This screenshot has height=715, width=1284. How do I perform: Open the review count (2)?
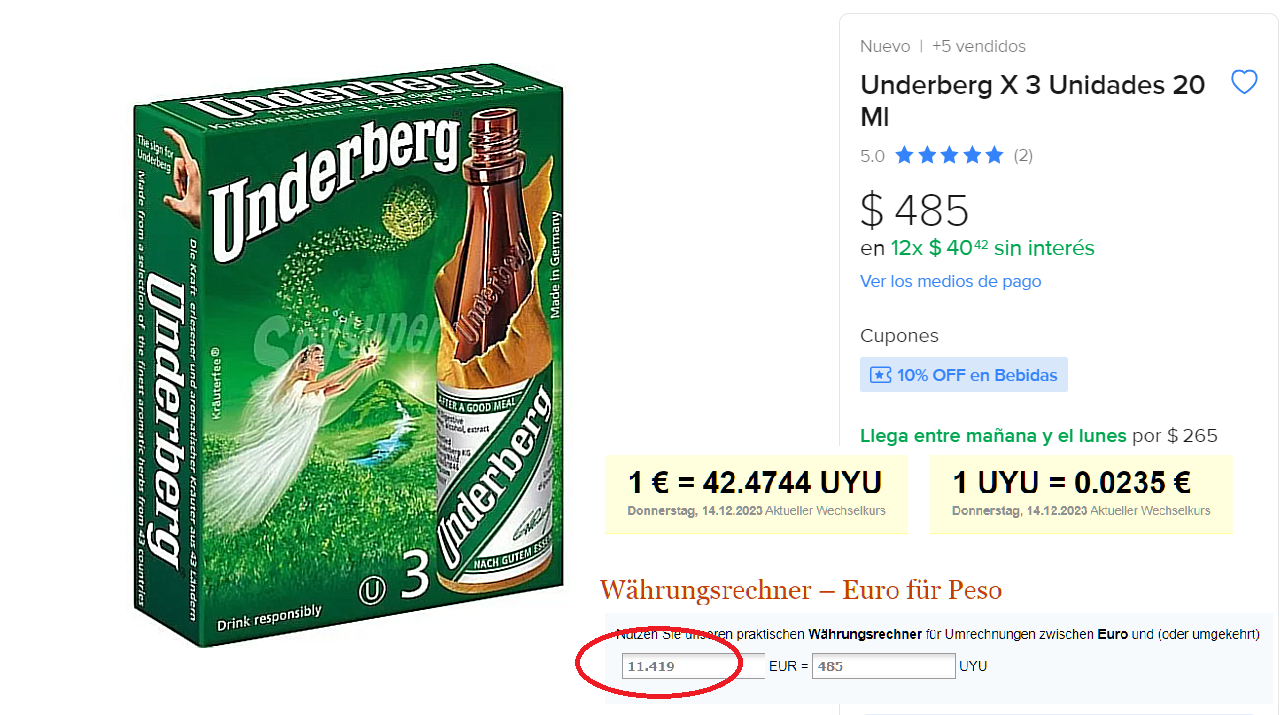(x=1023, y=155)
